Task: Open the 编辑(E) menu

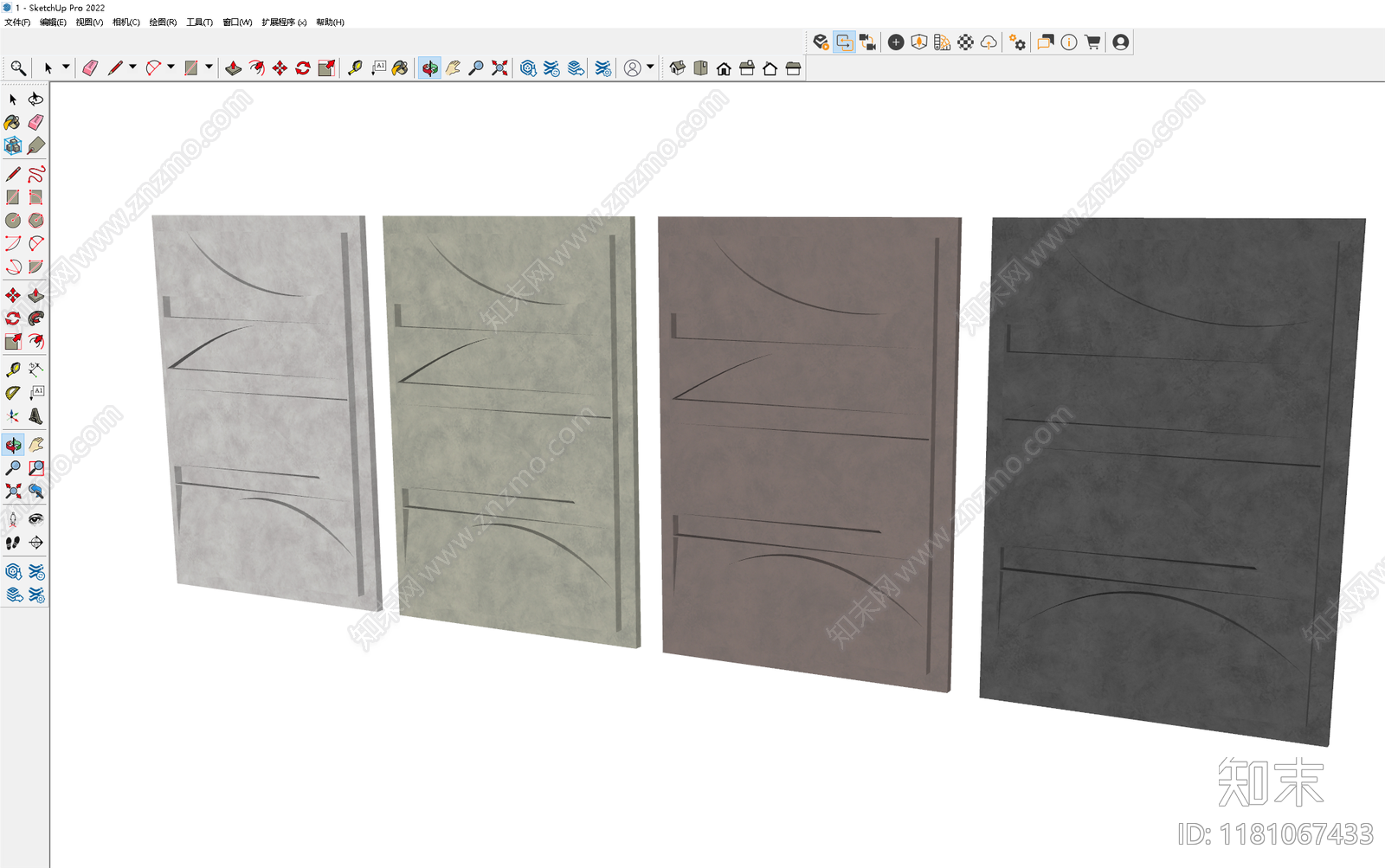Action: tap(53, 23)
